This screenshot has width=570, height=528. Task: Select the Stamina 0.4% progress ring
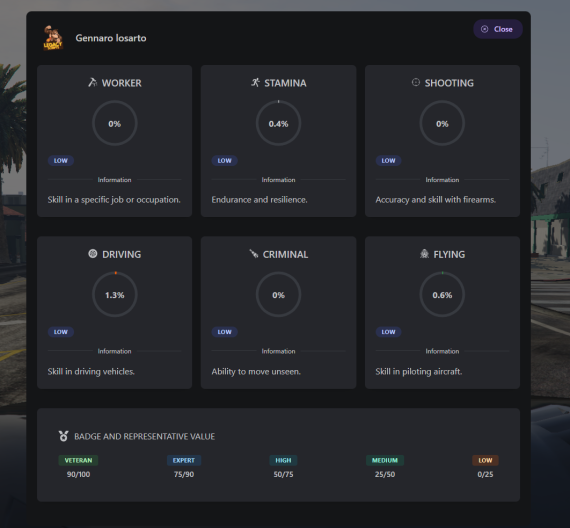(278, 123)
